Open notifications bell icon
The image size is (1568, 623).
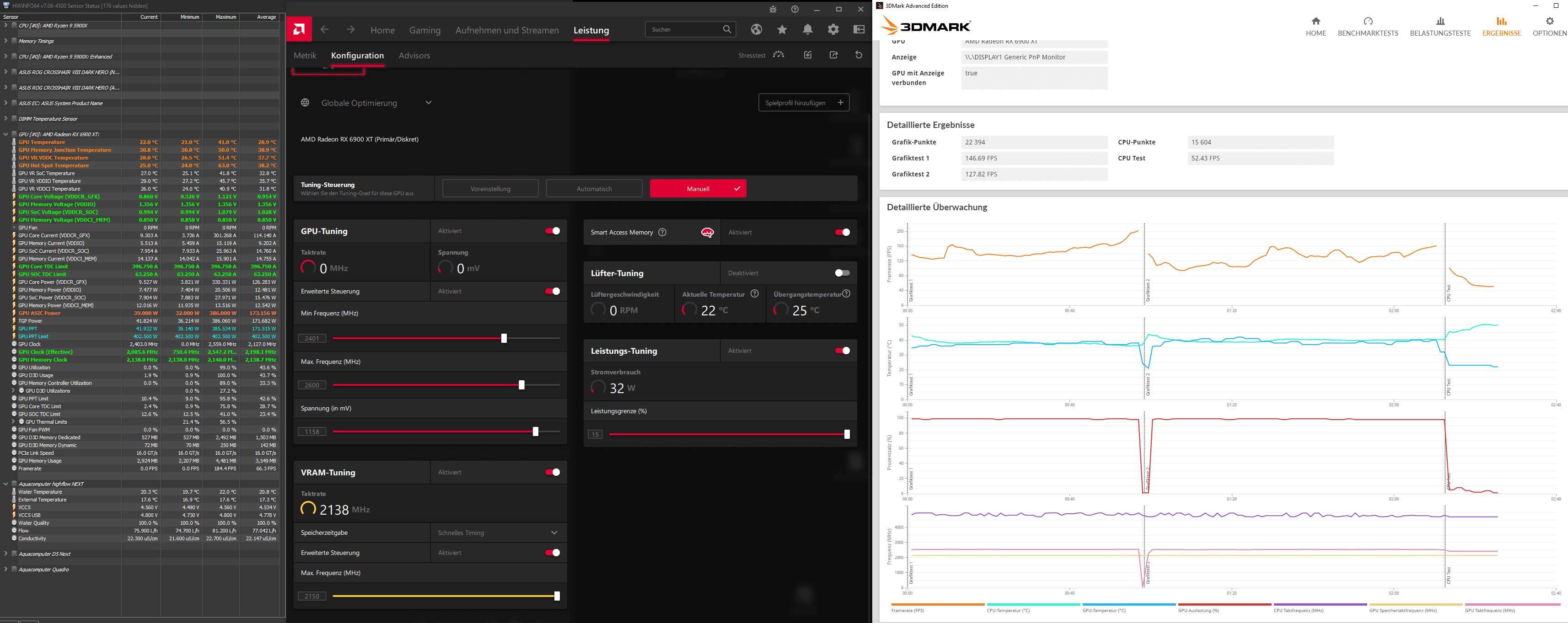[x=808, y=29]
